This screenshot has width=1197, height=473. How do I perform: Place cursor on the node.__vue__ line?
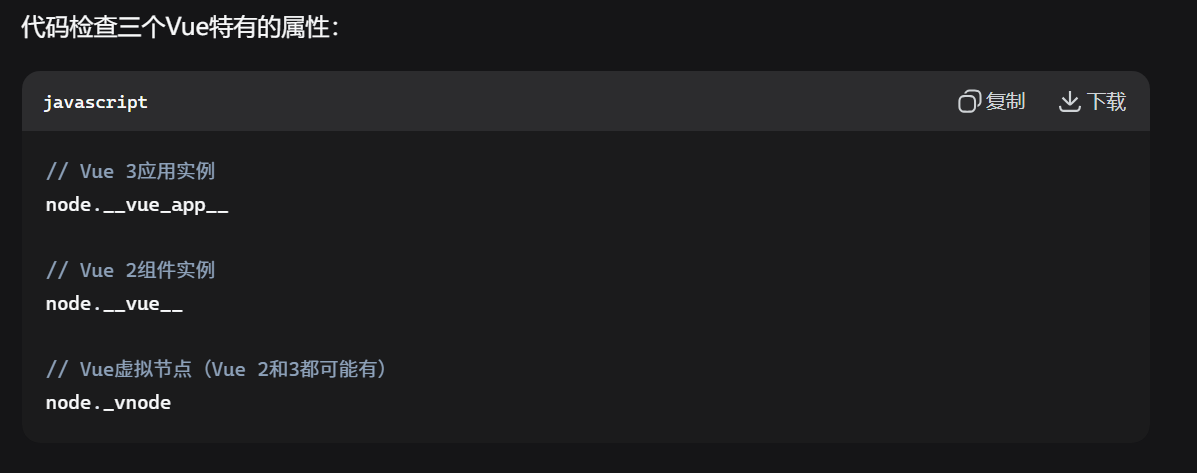point(114,304)
